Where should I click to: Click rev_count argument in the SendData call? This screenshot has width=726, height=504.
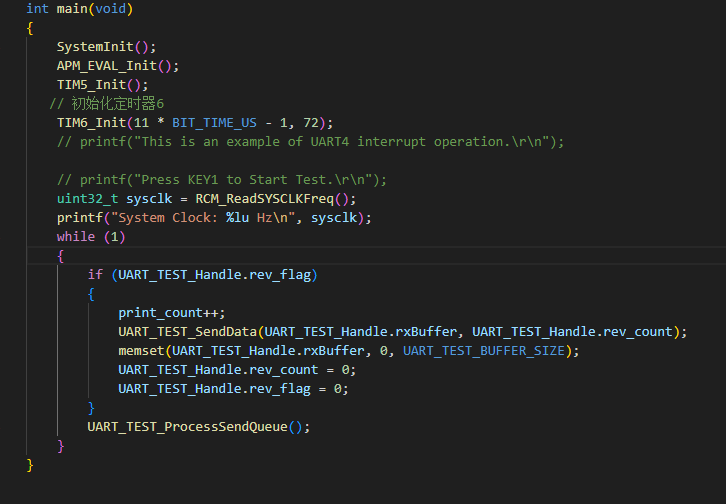638,332
